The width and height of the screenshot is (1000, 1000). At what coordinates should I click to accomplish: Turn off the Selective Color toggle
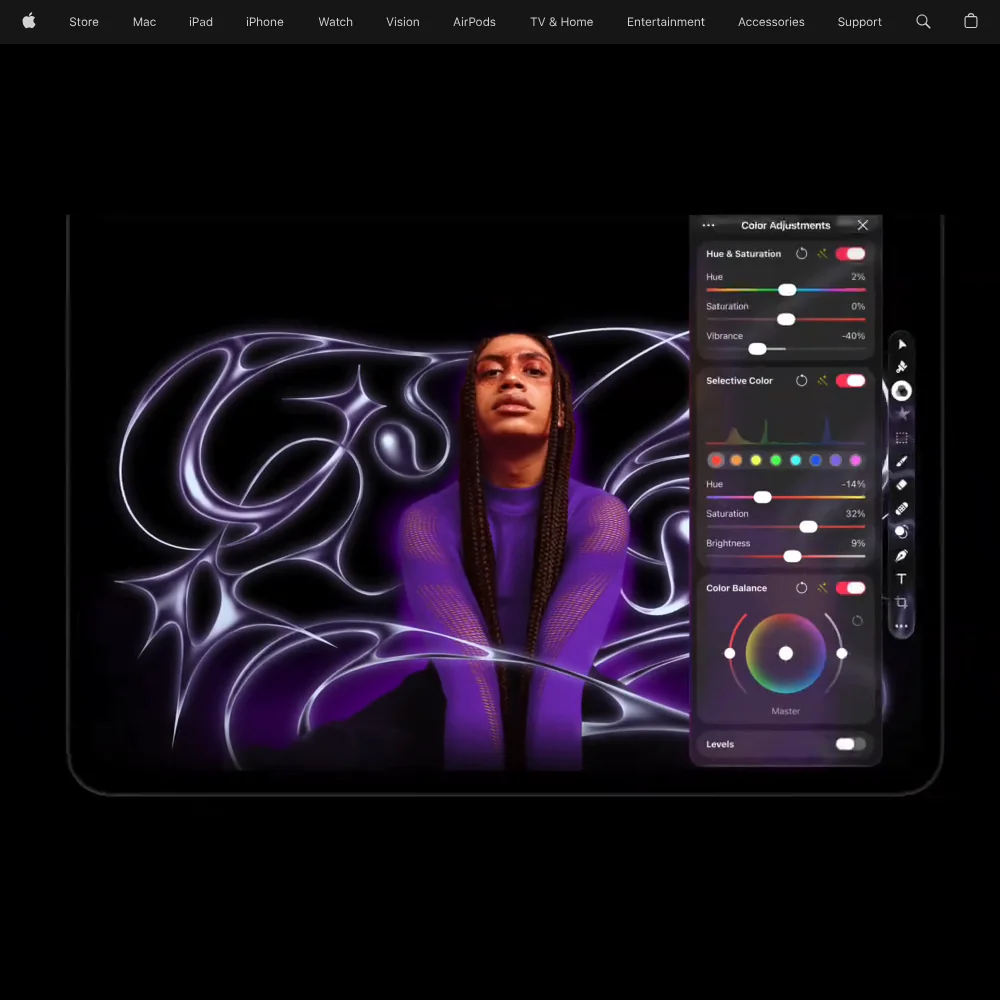pyautogui.click(x=851, y=381)
